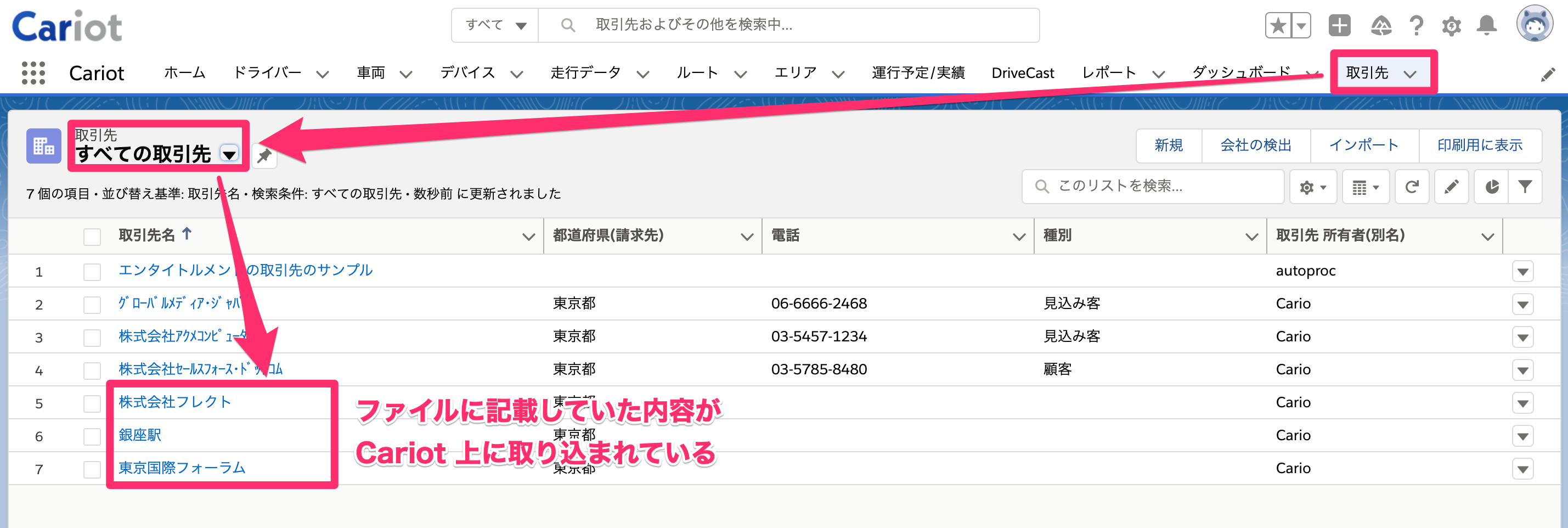Open the 種別 column menu chevron

pos(1251,237)
